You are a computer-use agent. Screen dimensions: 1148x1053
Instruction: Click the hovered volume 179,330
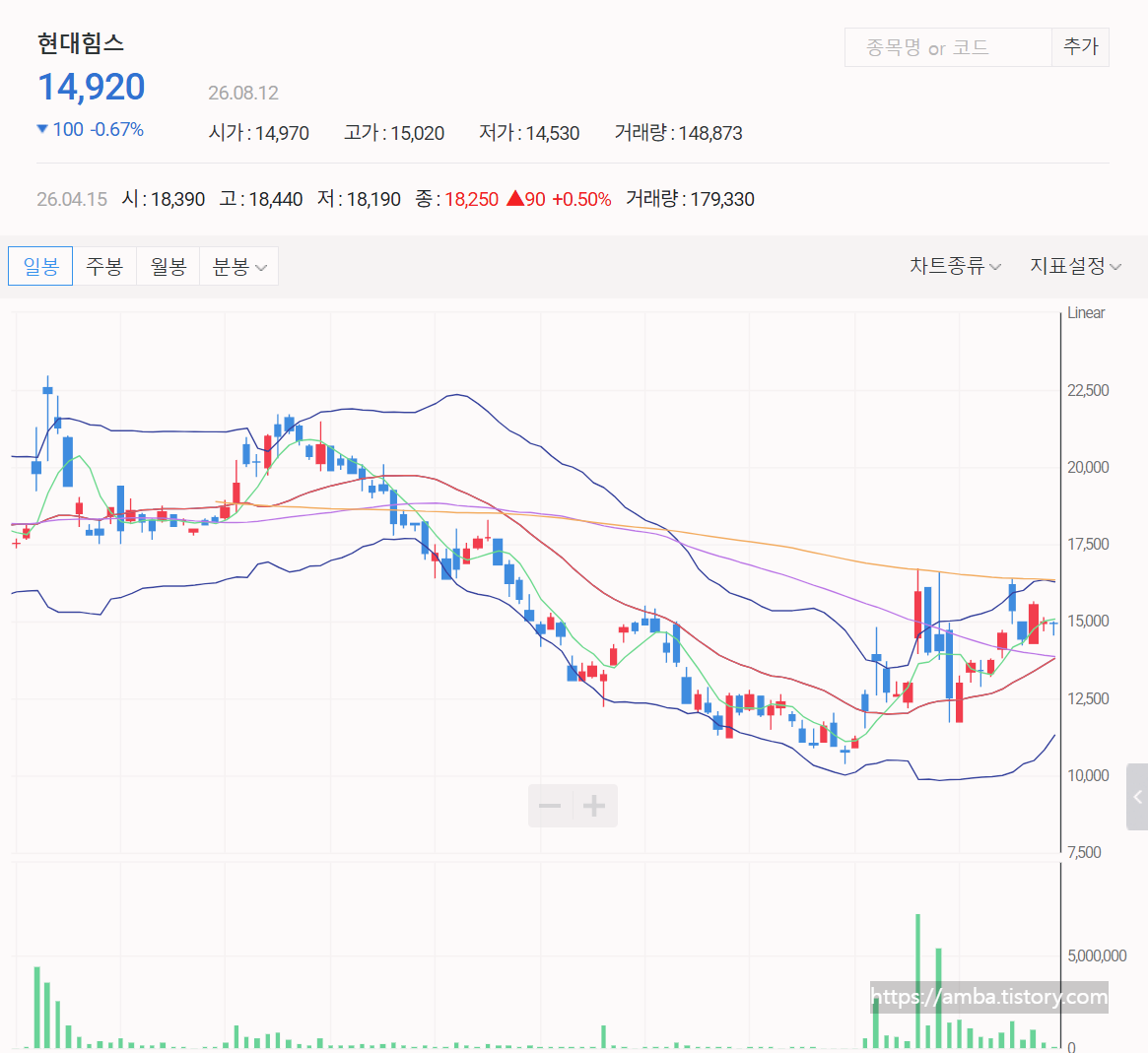tap(722, 199)
